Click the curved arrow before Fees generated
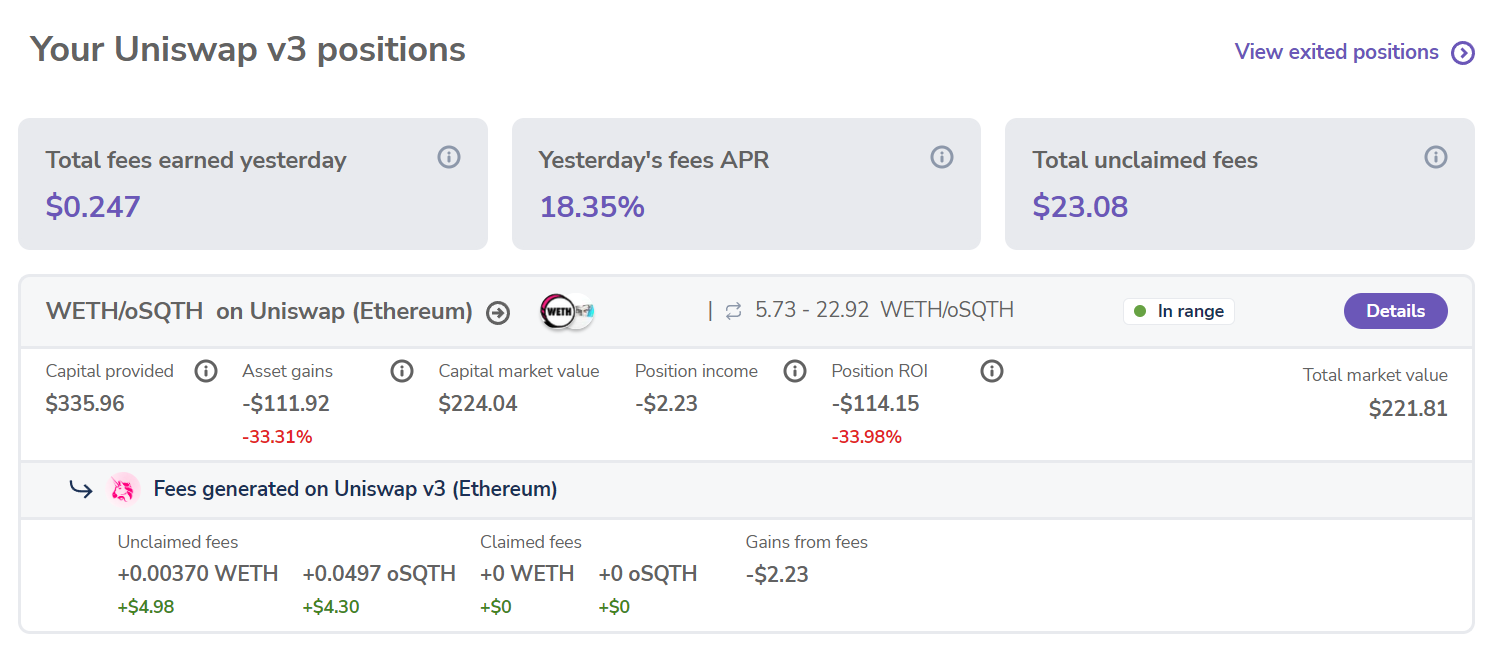The height and width of the screenshot is (660, 1492). (81, 489)
